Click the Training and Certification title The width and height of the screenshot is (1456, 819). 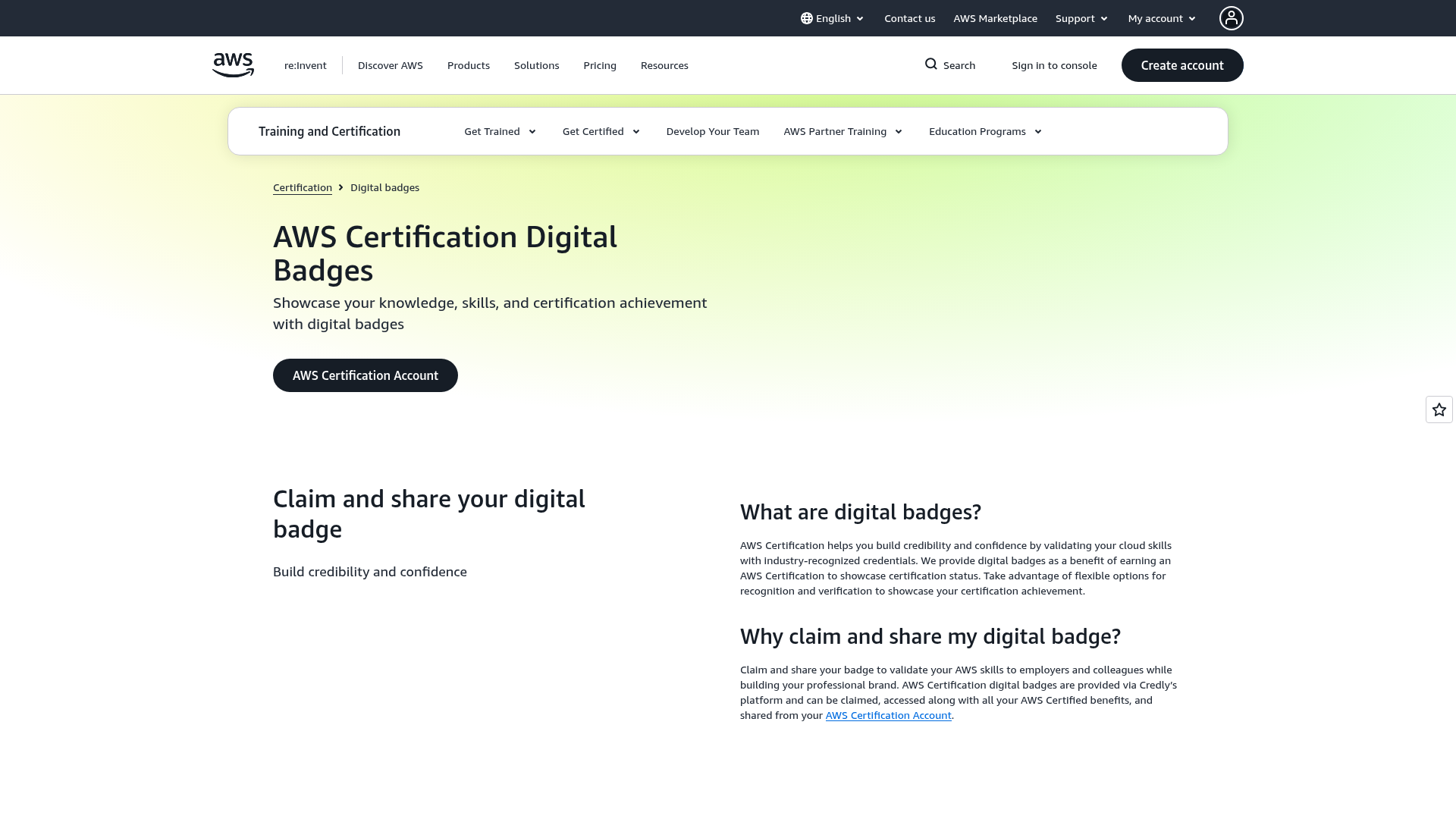(x=329, y=131)
